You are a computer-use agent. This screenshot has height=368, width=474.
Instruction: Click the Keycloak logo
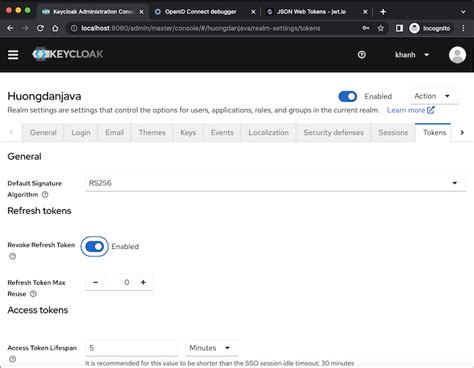click(68, 54)
